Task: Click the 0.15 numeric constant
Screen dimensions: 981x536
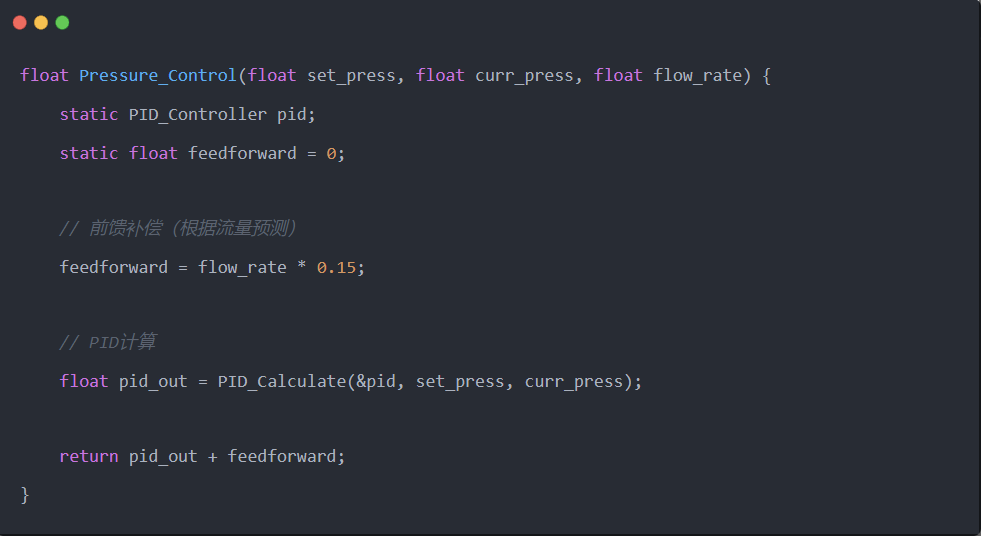Action: click(336, 267)
